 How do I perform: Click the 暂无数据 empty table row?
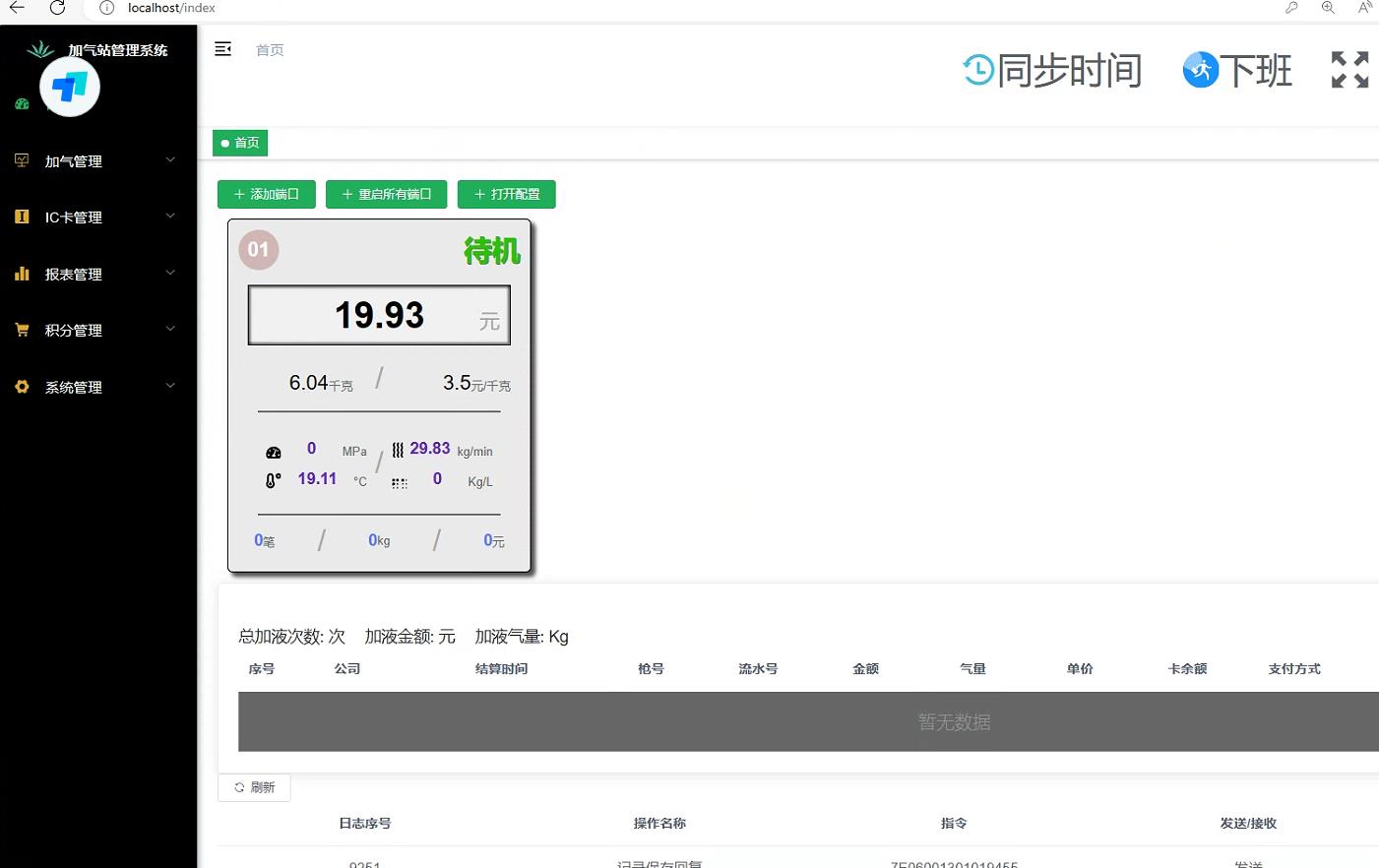coord(808,722)
